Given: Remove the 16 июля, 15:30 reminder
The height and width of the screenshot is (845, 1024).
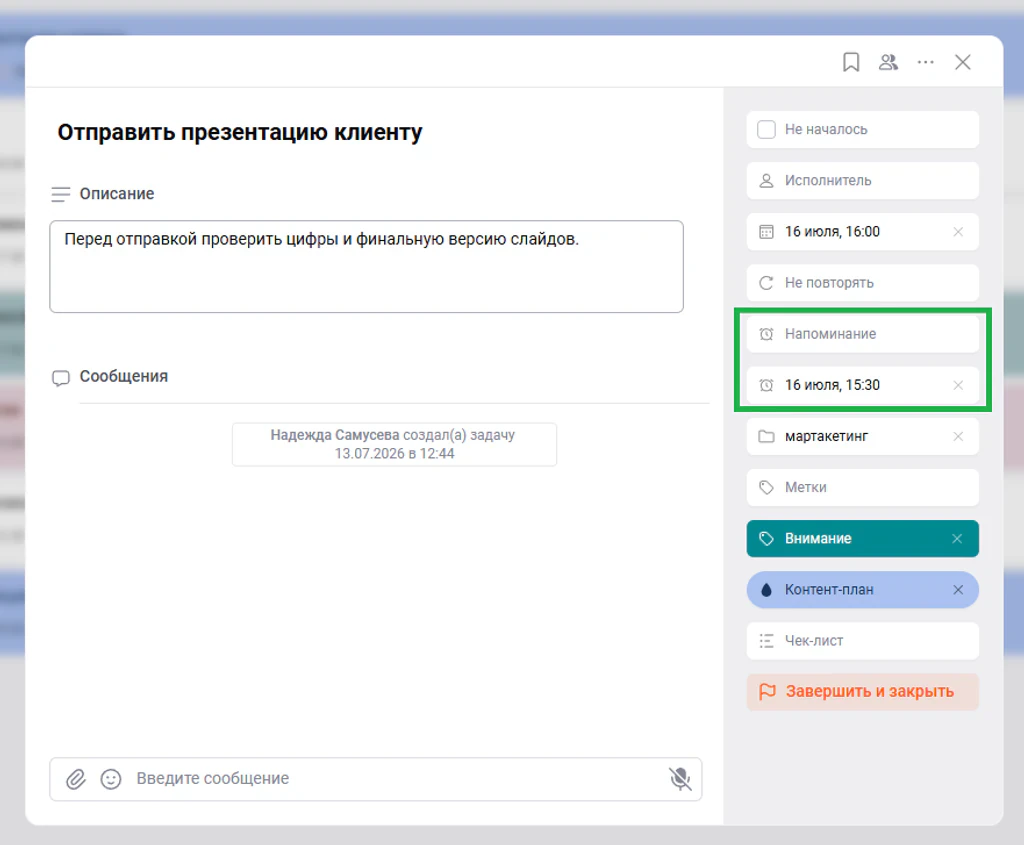Looking at the screenshot, I should [x=958, y=385].
